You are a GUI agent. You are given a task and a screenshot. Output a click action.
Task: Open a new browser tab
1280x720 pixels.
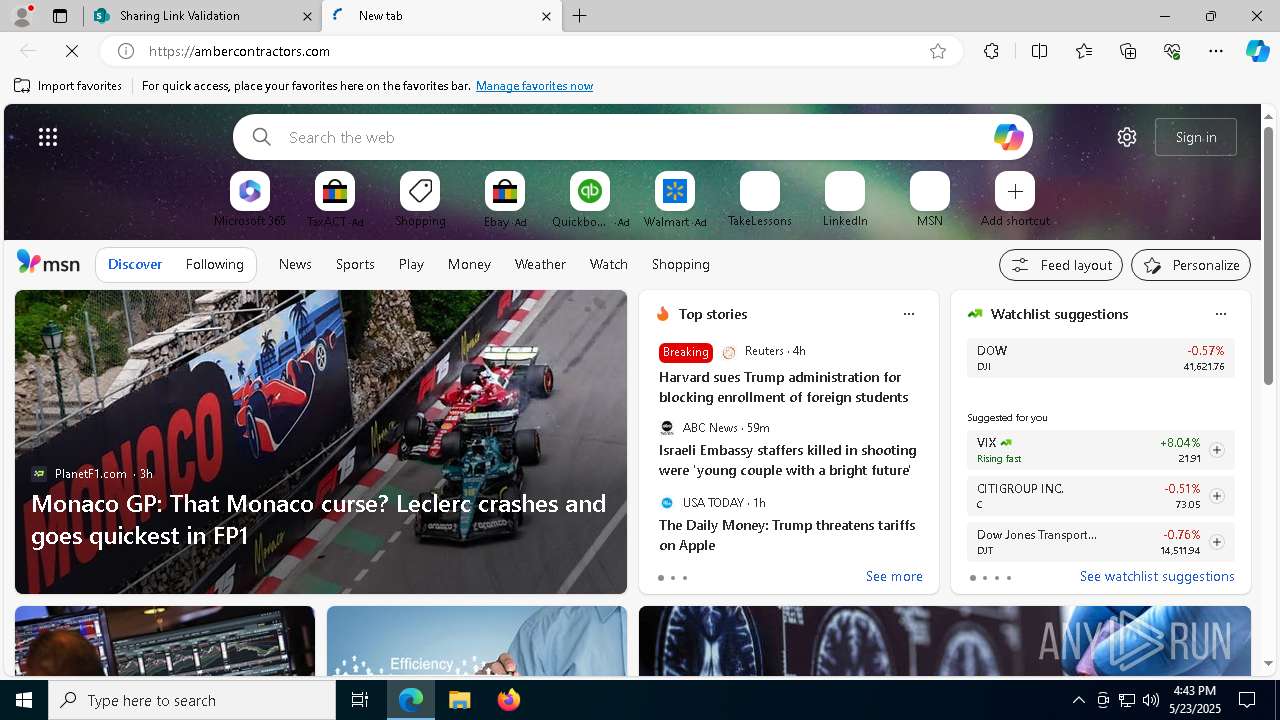tap(580, 16)
